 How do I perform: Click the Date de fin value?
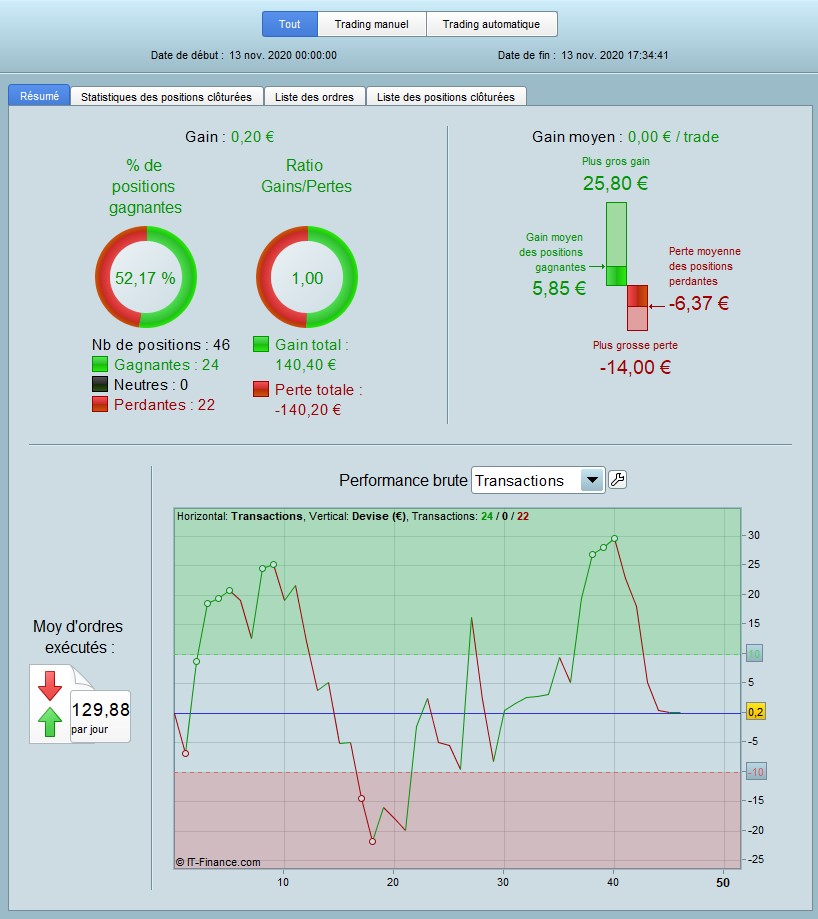coord(615,55)
